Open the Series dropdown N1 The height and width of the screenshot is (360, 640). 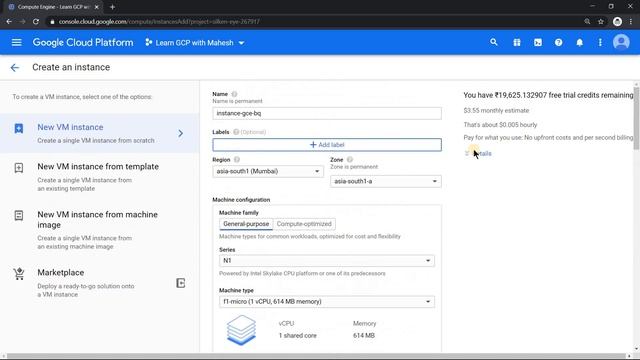(327, 260)
